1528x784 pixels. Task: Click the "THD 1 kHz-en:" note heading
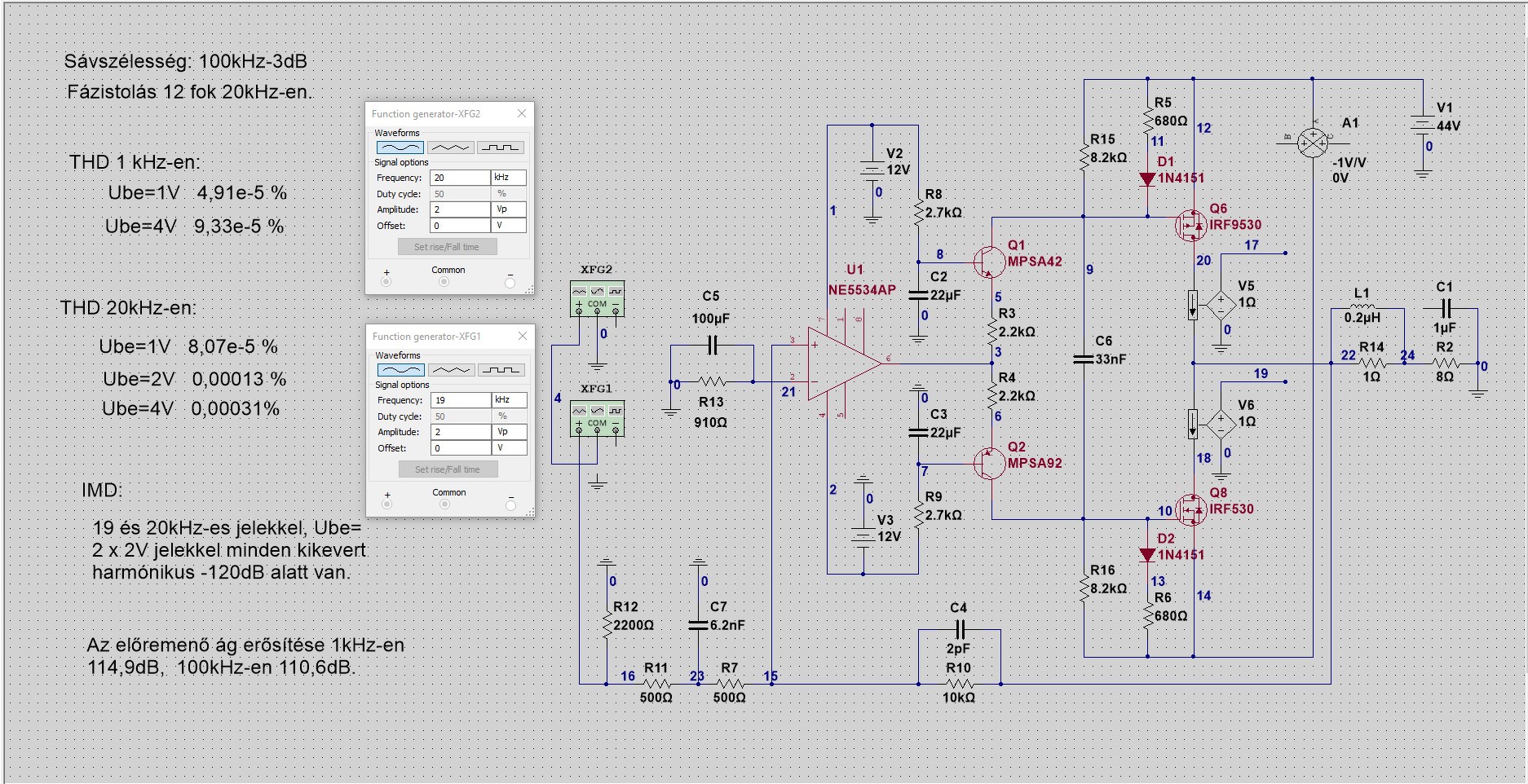(x=135, y=162)
